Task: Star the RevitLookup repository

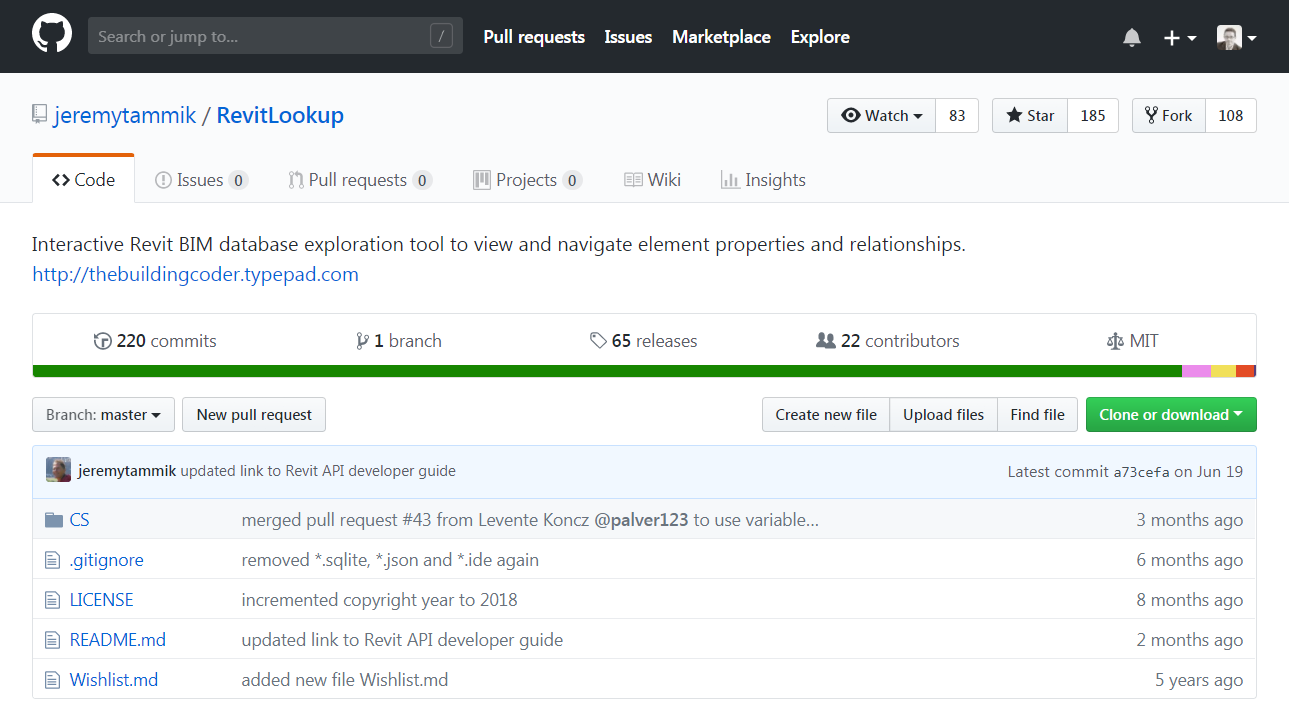Action: coord(1030,116)
